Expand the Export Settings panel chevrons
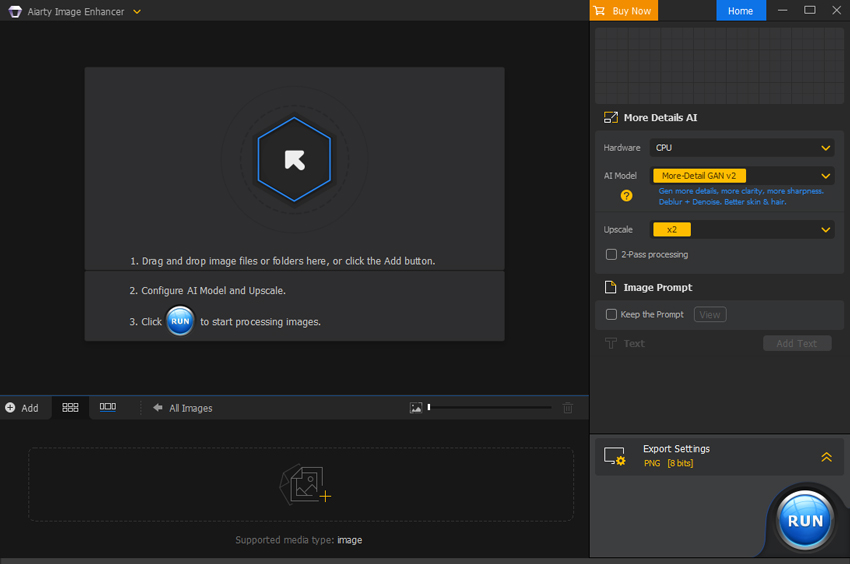This screenshot has height=564, width=850. click(826, 457)
